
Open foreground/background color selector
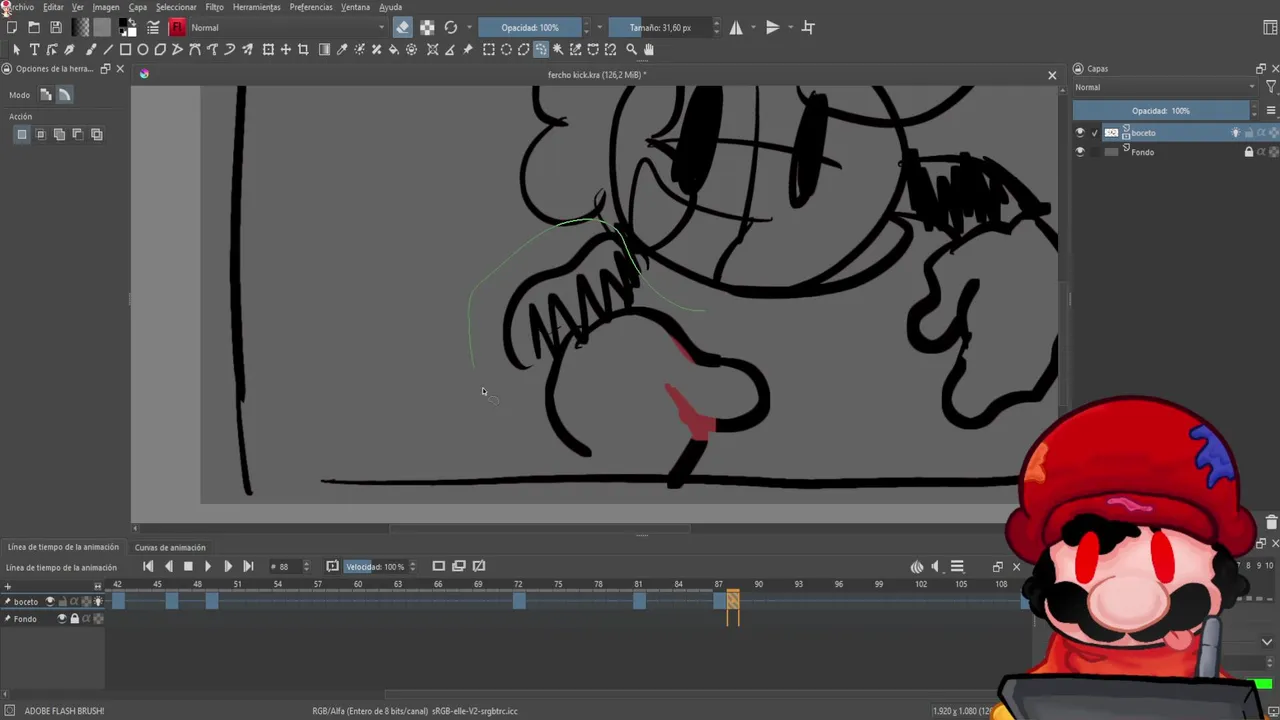click(x=128, y=28)
